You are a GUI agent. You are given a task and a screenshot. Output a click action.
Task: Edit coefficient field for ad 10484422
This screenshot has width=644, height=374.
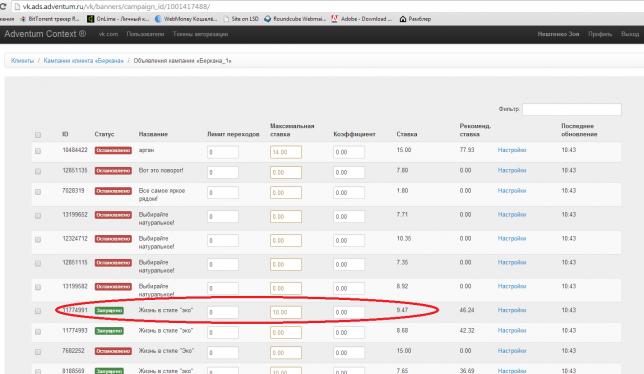349,152
